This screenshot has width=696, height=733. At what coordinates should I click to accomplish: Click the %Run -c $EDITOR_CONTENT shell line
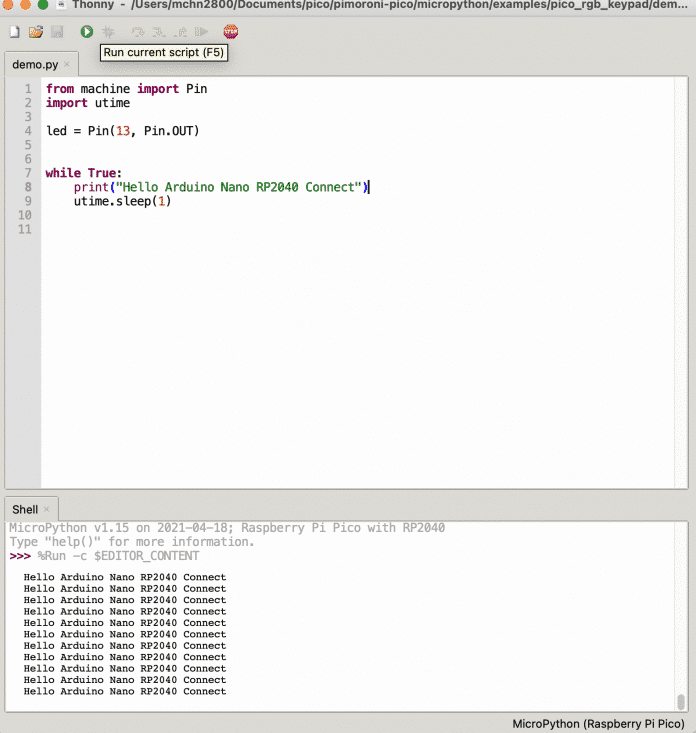118,556
